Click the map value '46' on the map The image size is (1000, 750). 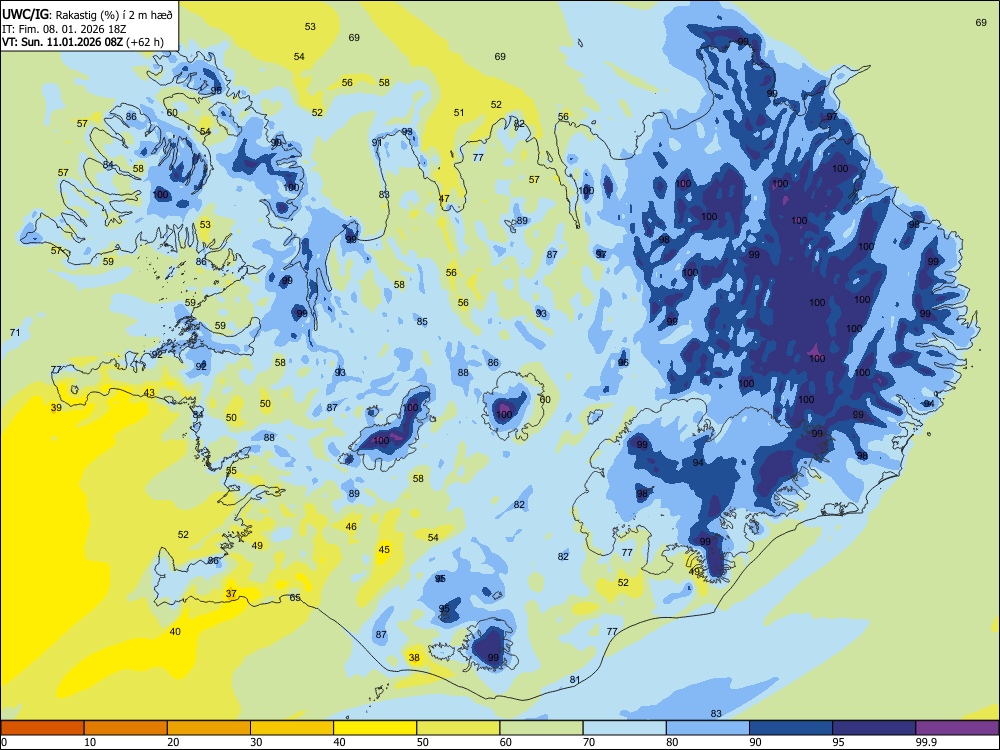click(351, 526)
